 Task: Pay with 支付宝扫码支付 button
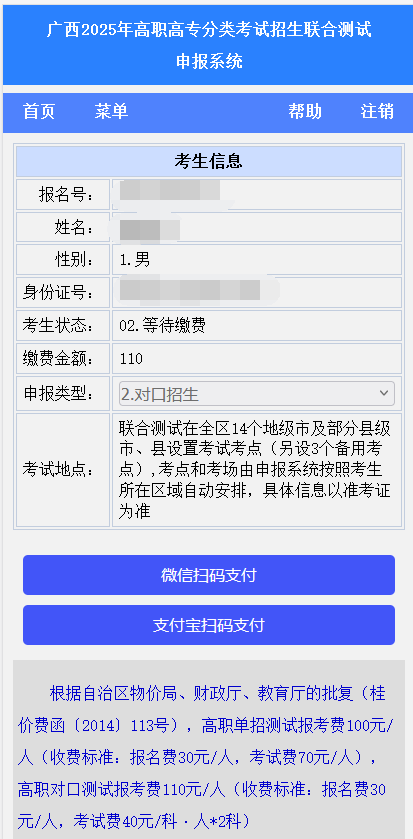coord(209,625)
